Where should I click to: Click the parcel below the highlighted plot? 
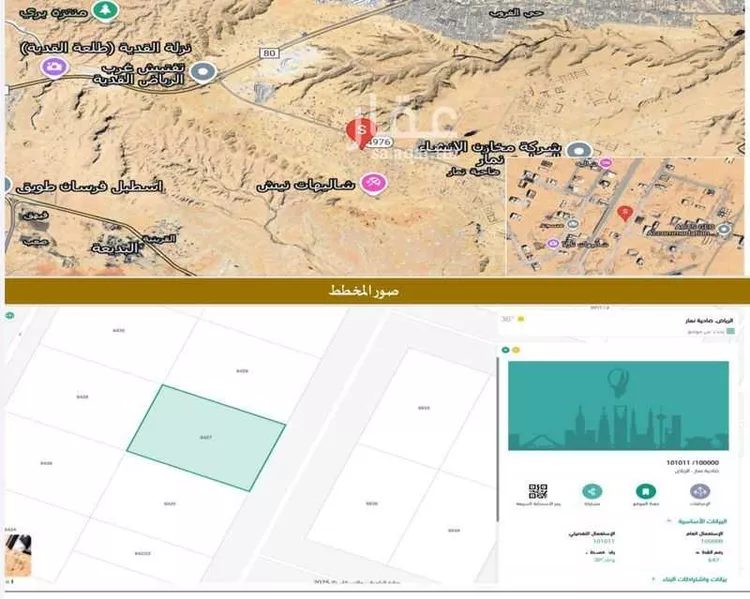pyautogui.click(x=170, y=503)
